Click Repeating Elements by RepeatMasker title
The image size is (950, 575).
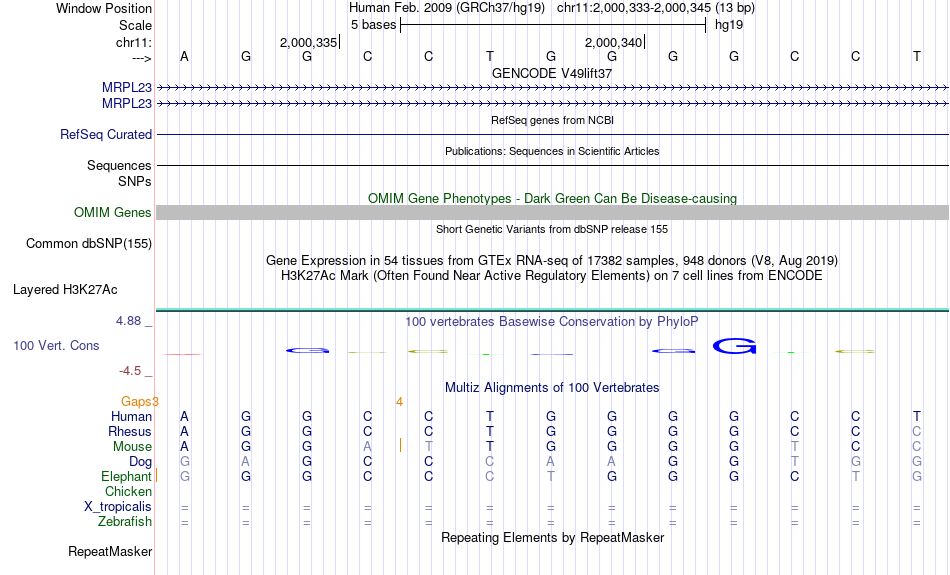tap(552, 537)
